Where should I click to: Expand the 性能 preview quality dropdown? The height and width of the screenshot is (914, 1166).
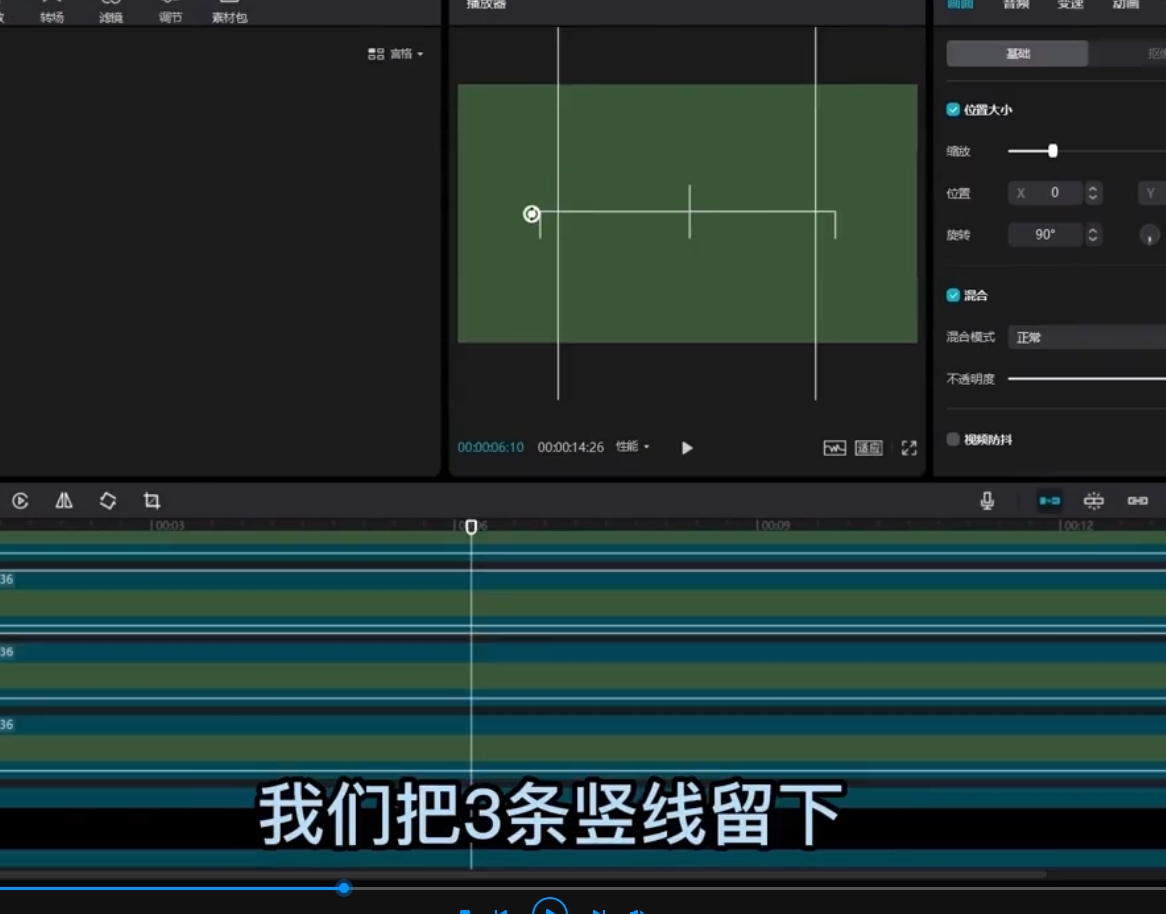[x=632, y=447]
